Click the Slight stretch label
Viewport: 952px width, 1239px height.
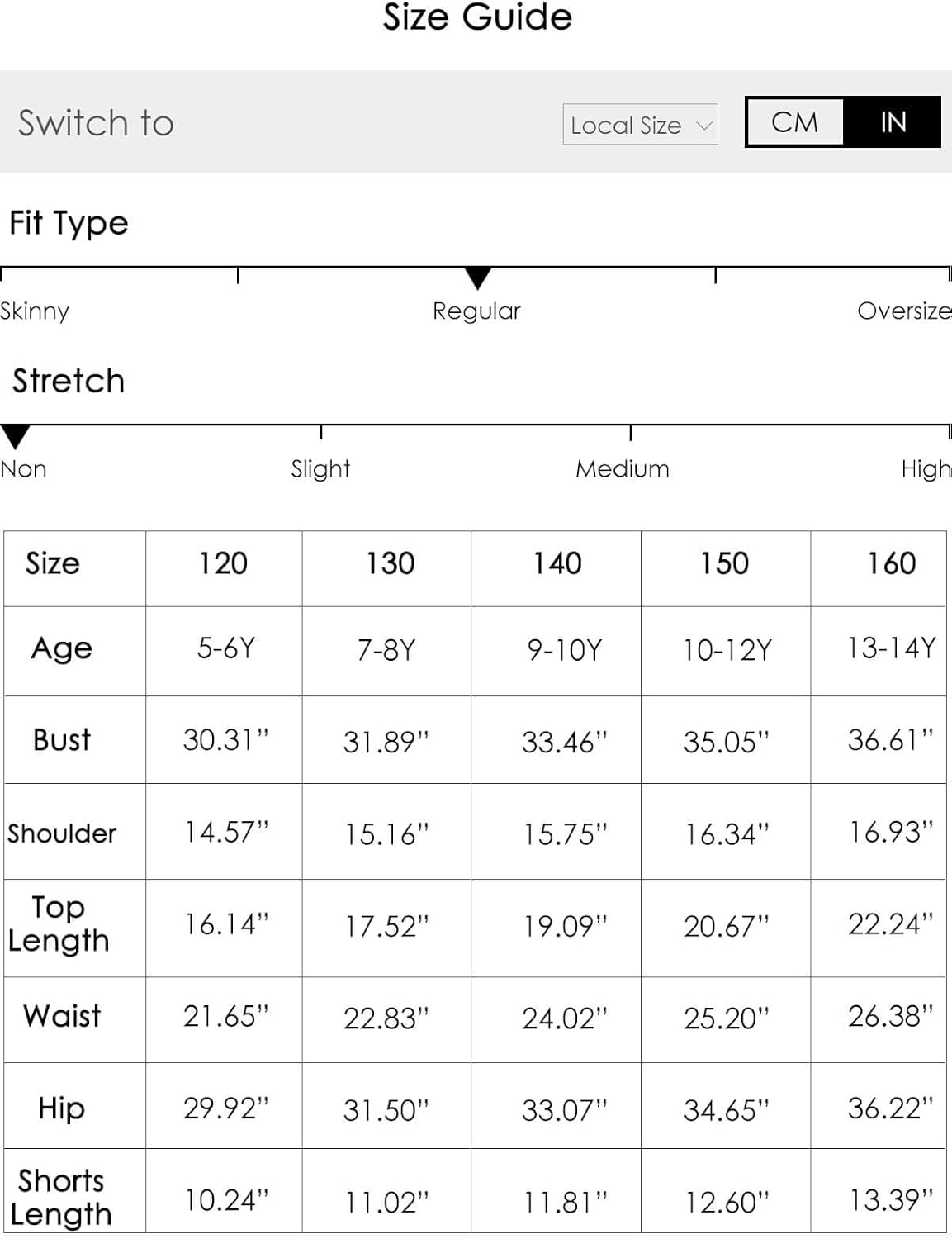coord(320,469)
